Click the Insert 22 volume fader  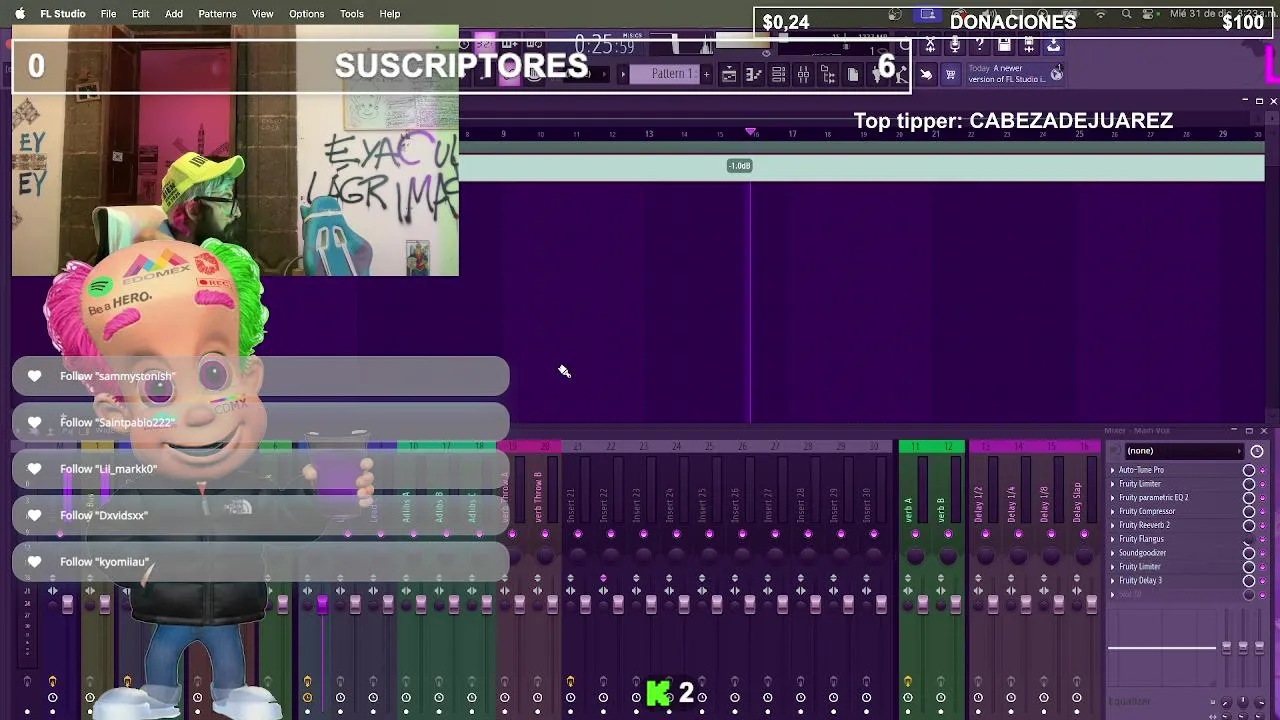(x=618, y=604)
